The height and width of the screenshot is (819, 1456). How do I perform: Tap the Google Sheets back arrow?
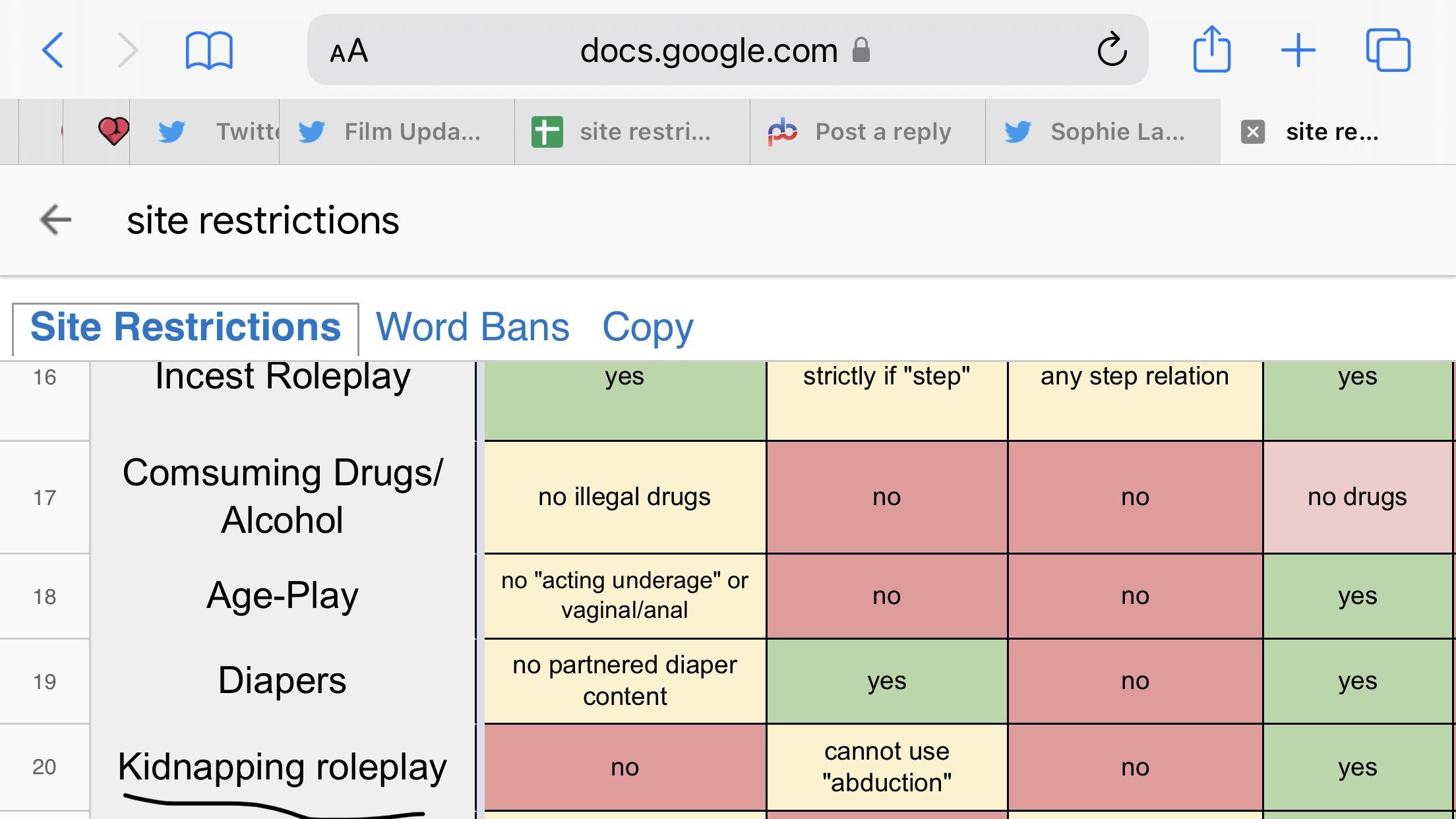point(55,220)
